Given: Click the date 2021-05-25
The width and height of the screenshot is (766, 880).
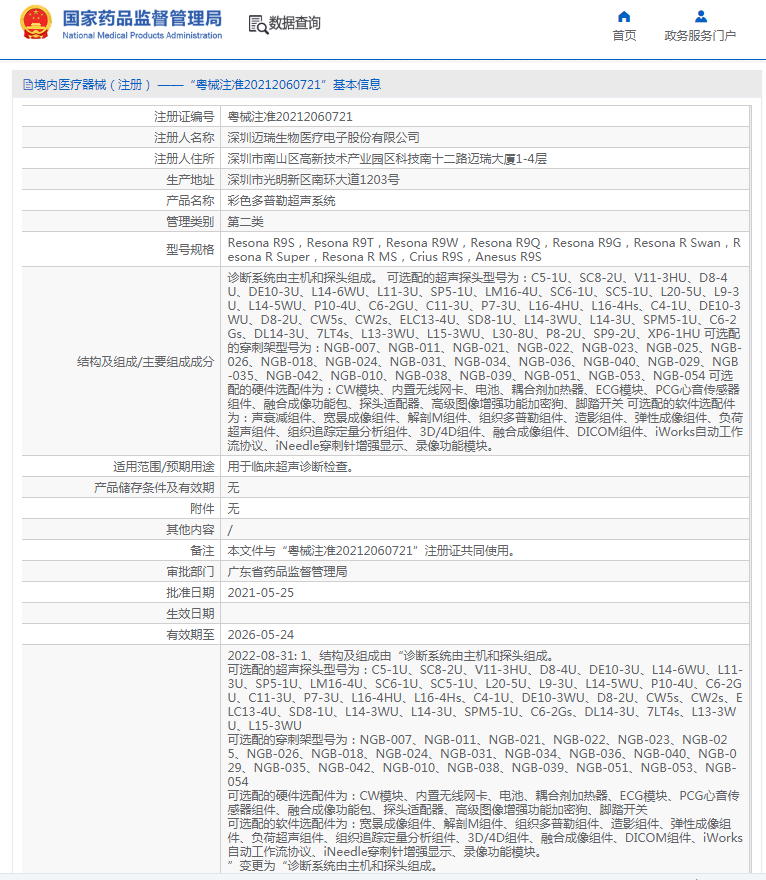Looking at the screenshot, I should [260, 593].
